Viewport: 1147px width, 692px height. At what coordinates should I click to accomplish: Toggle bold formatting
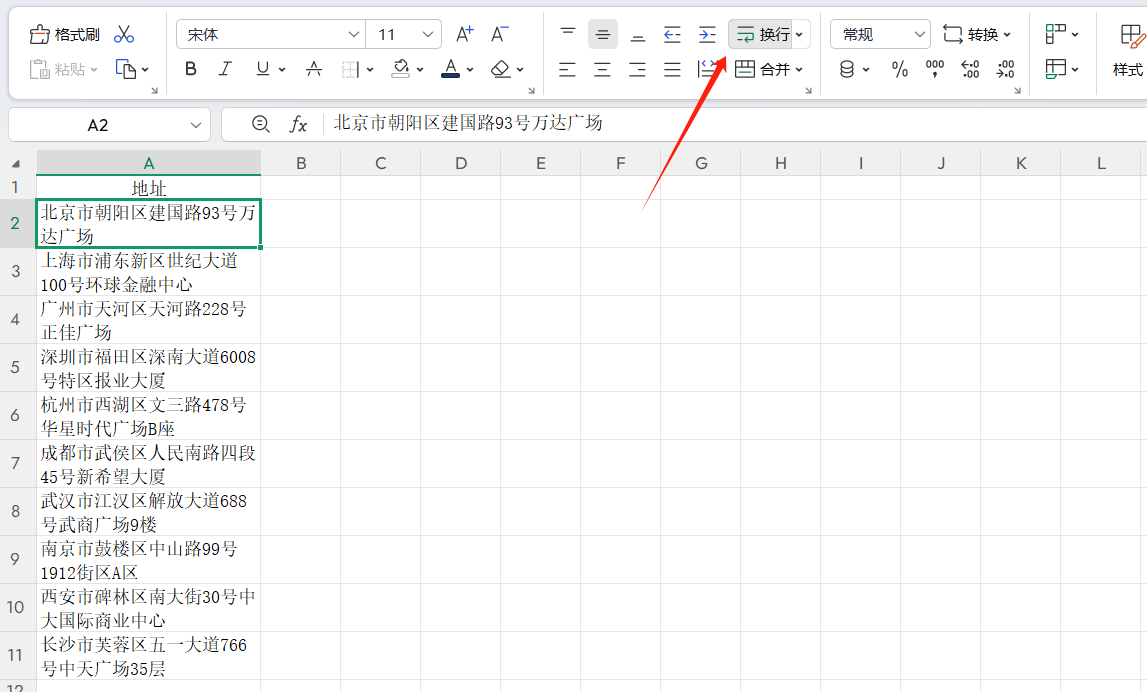[x=191, y=69]
